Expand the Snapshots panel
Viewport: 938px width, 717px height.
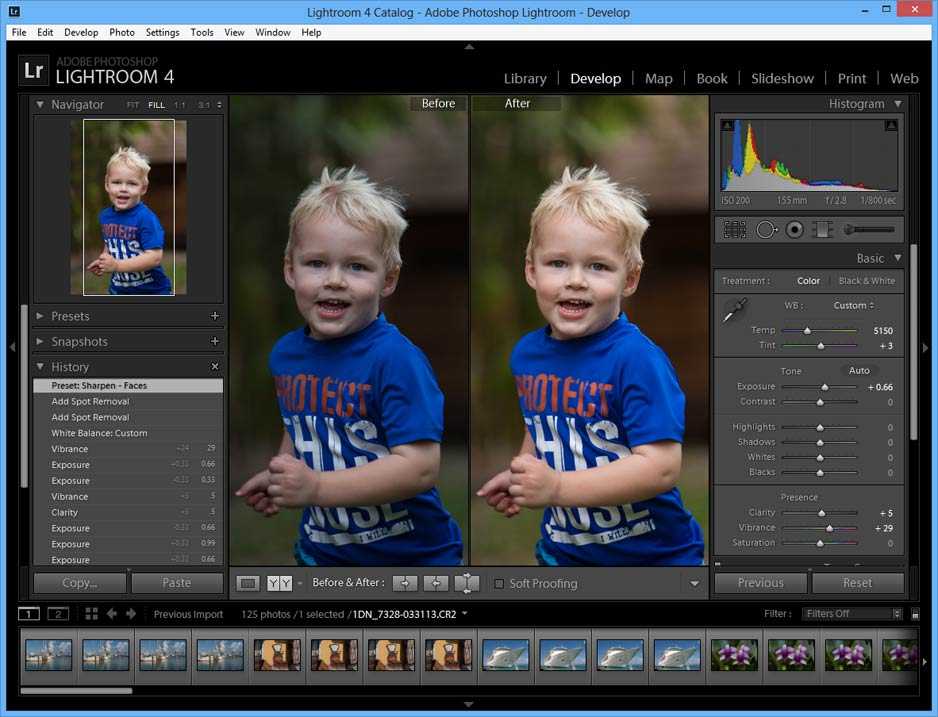39,341
